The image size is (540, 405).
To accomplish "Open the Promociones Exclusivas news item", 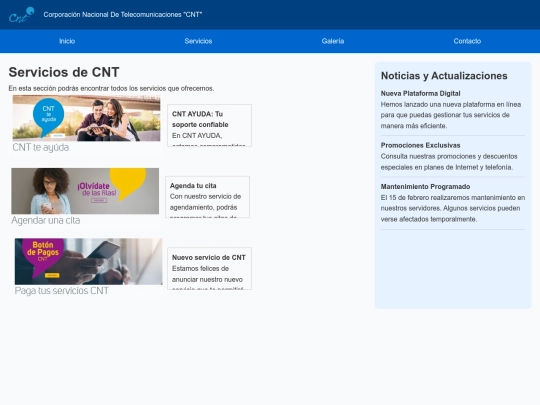I will click(453, 156).
